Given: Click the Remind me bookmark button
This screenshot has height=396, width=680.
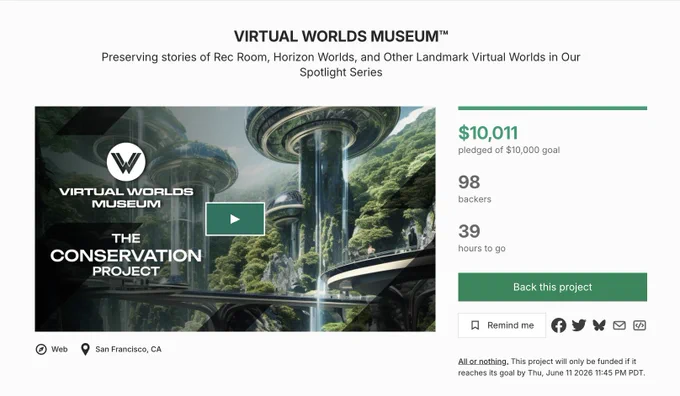Looking at the screenshot, I should [502, 325].
